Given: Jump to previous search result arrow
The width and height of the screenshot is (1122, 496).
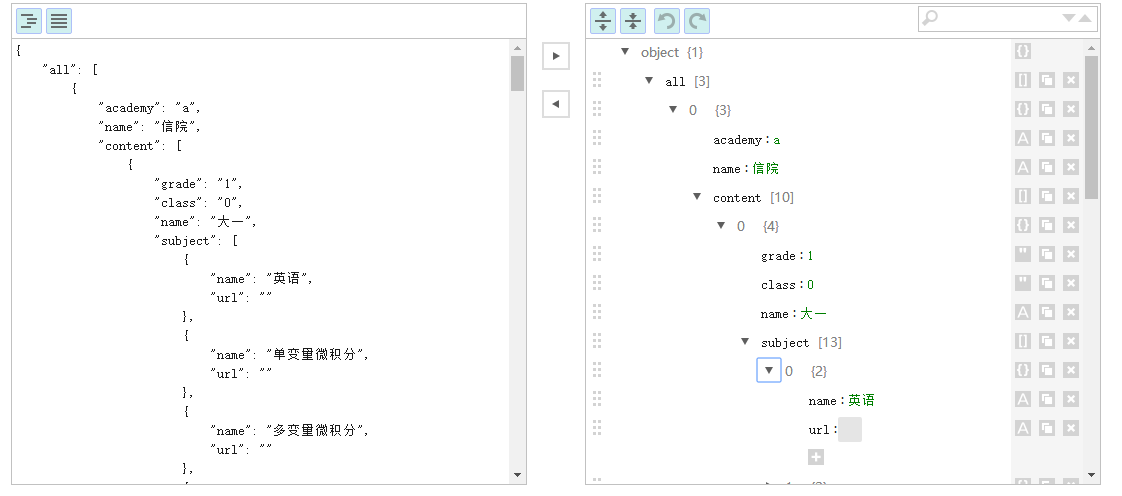Looking at the screenshot, I should tap(1086, 19).
